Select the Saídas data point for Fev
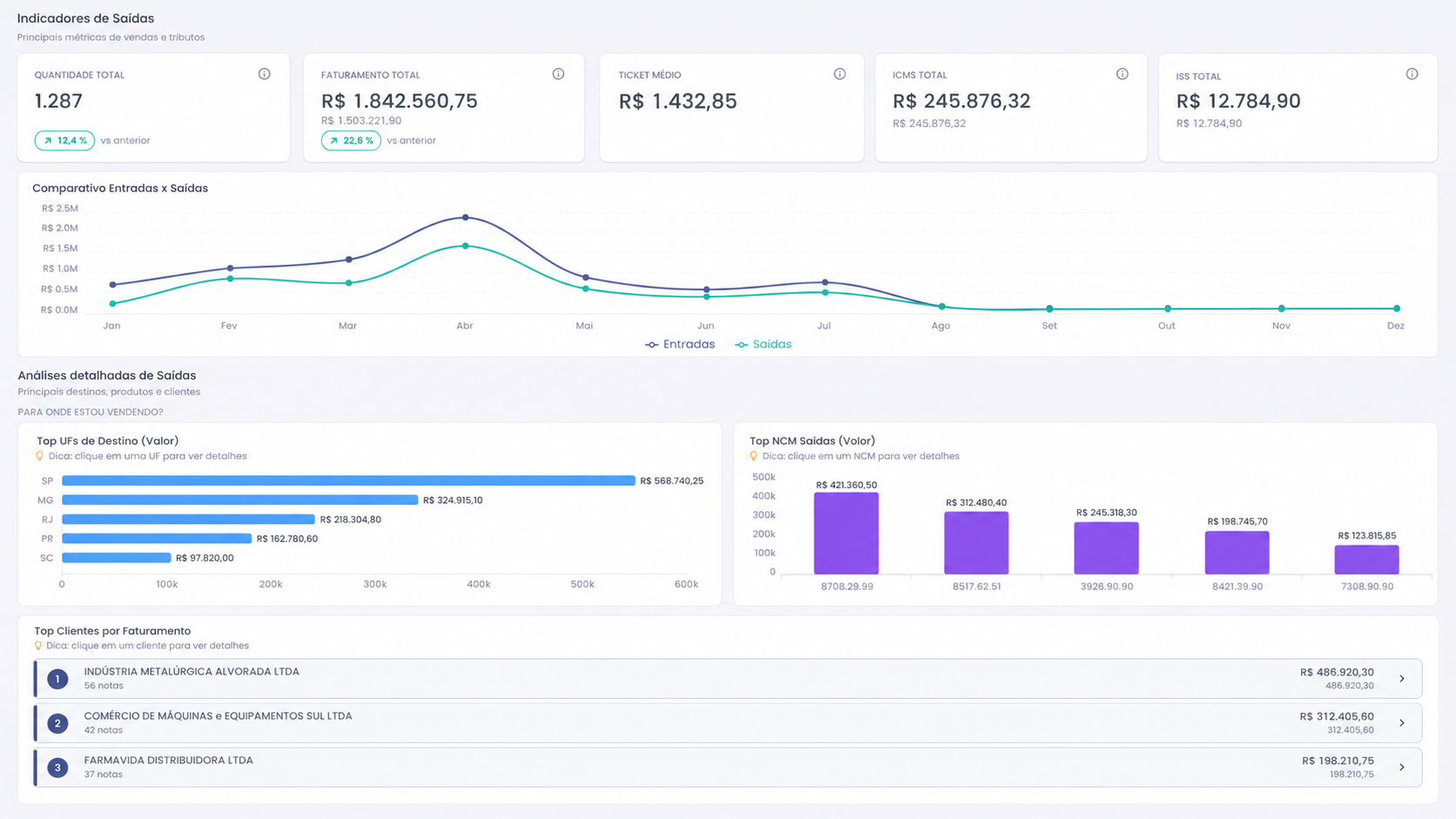The height and width of the screenshot is (819, 1456). coord(230,279)
